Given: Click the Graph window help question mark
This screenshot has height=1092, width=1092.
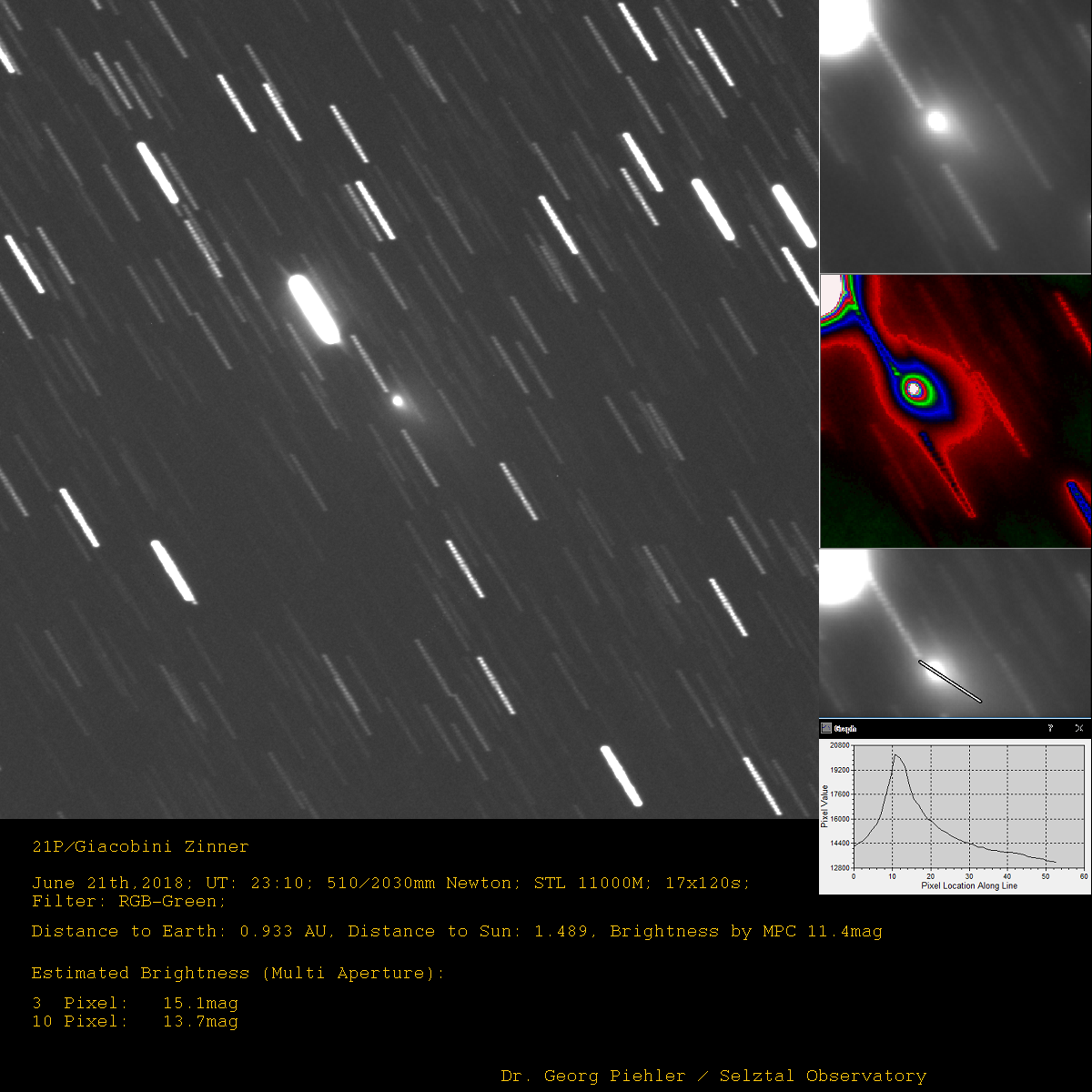Looking at the screenshot, I should 1050,729.
